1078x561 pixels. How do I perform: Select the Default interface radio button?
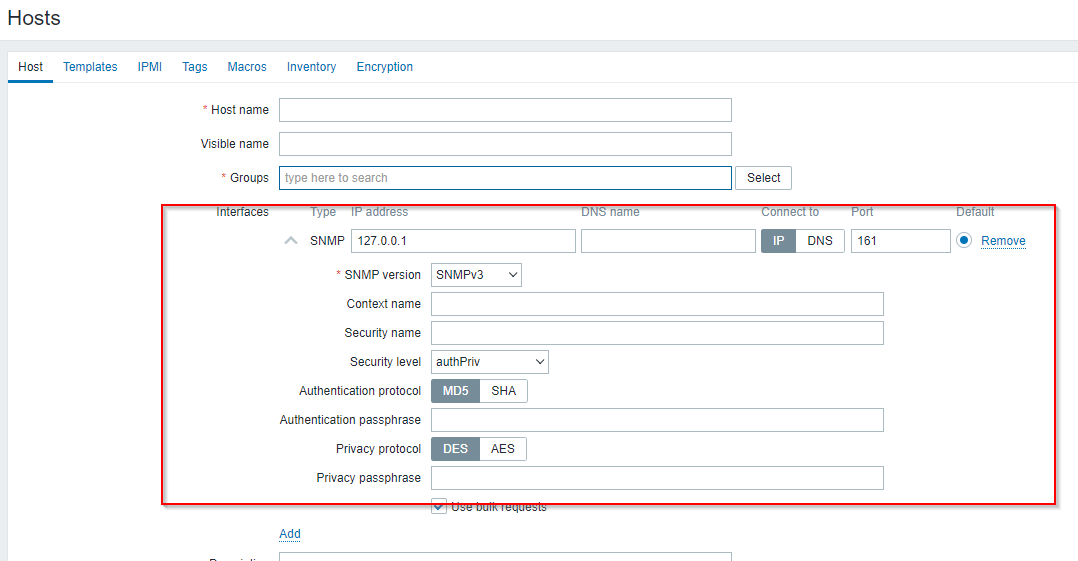[964, 241]
